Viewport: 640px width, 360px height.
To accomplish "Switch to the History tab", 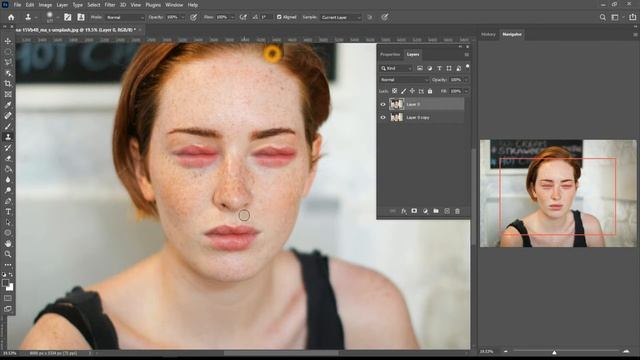I will (488, 34).
